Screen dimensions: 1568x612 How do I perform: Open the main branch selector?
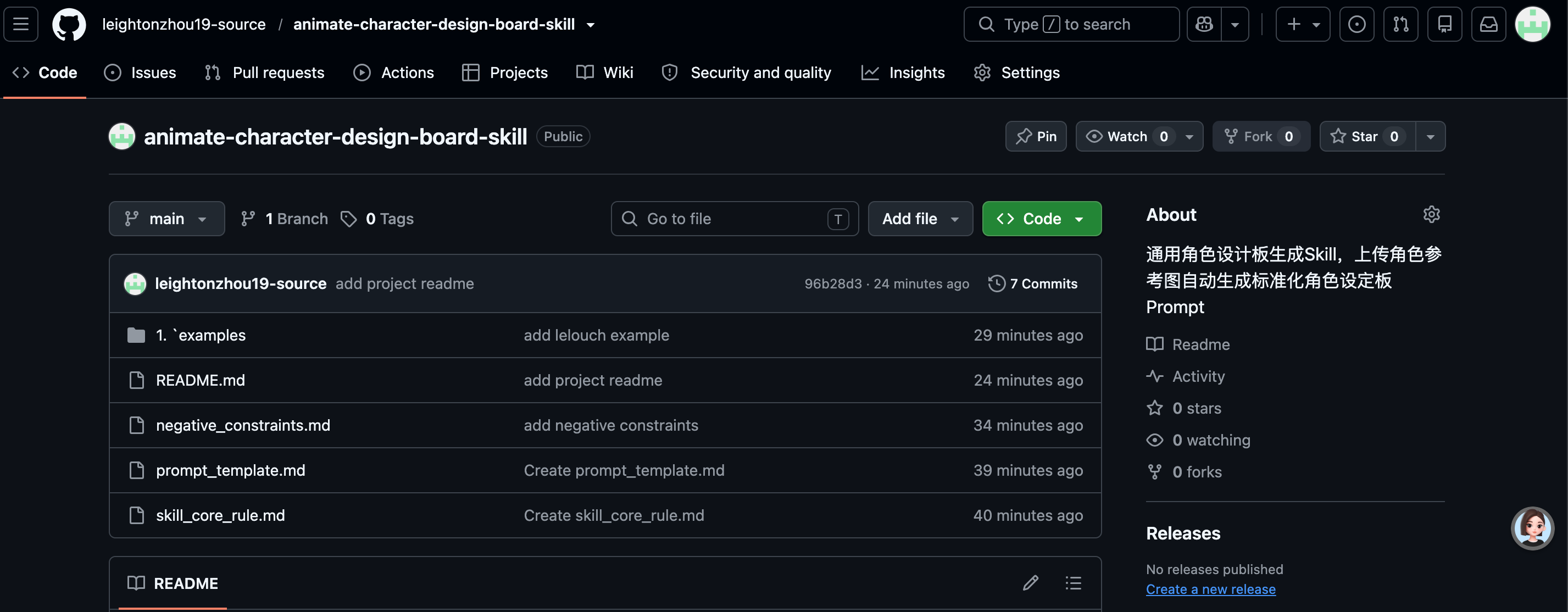point(166,219)
